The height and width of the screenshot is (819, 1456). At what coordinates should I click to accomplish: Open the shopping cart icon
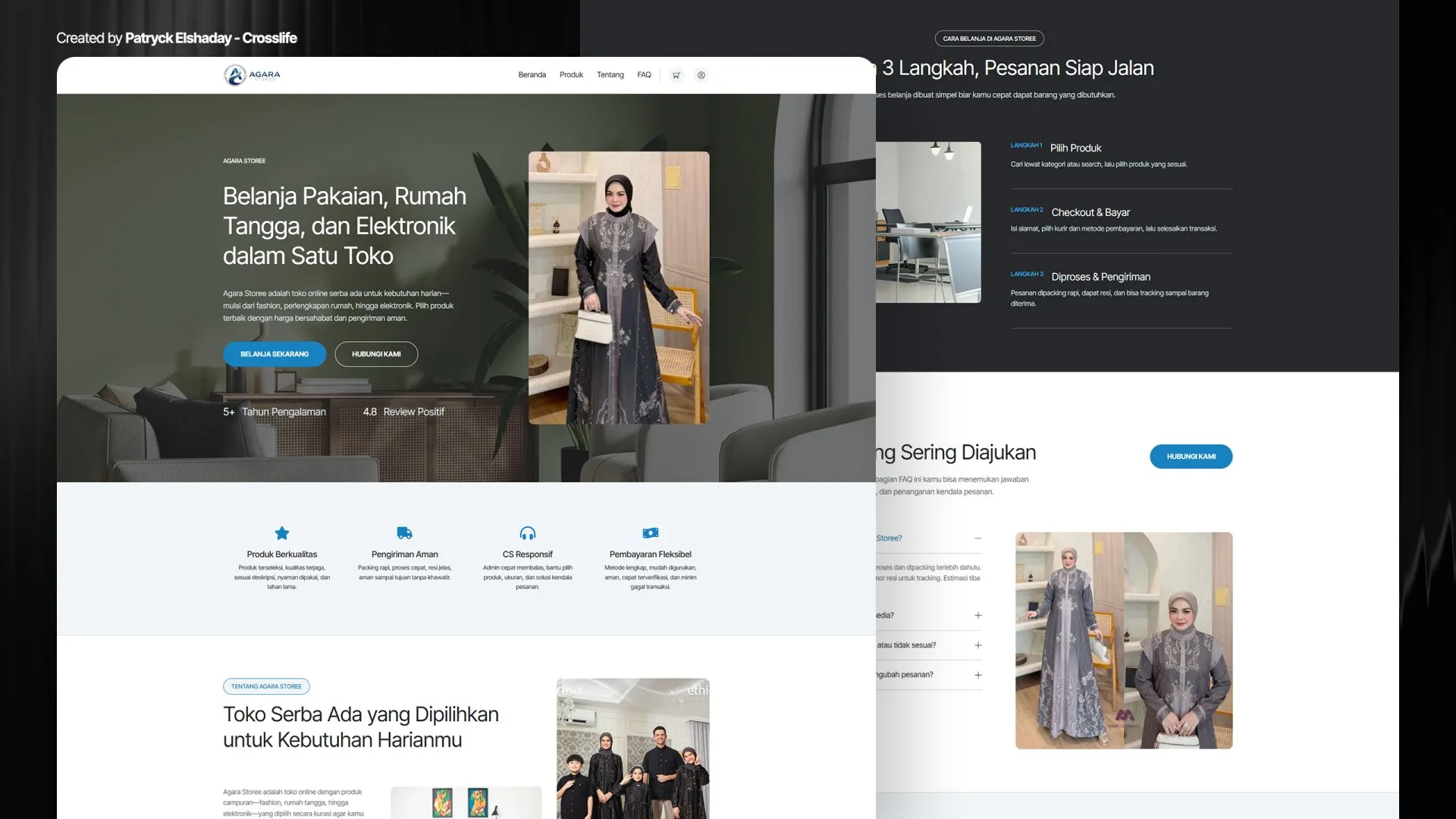[x=676, y=75]
